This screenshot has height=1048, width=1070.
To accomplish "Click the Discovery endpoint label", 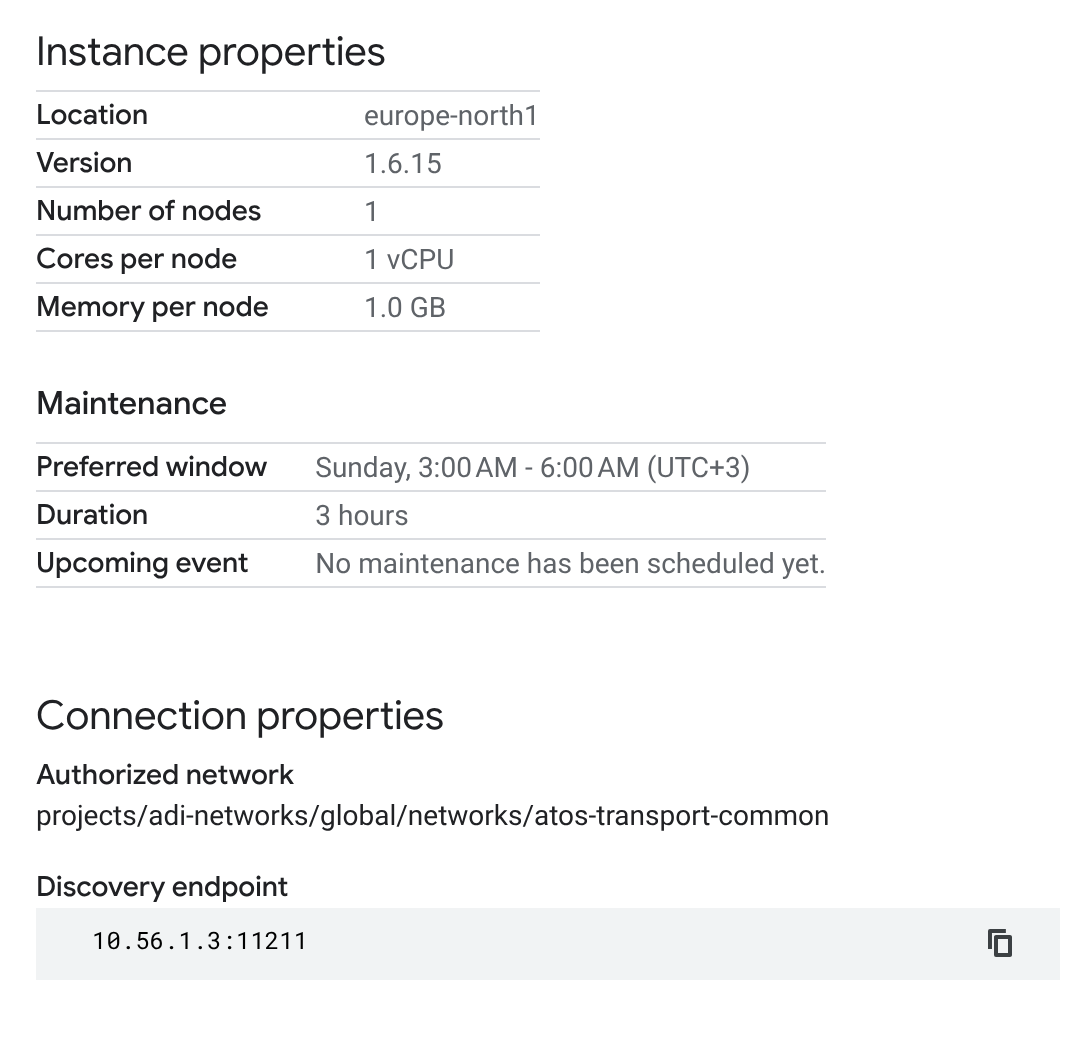I will point(162,887).
